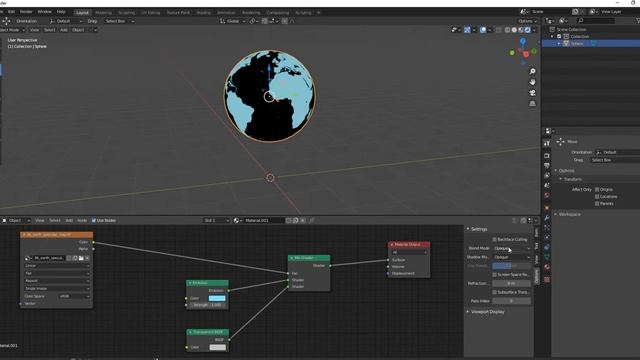Viewport: 640px width, 360px height.
Task: Open the Tool properties tab icon
Action: pyautogui.click(x=547, y=143)
